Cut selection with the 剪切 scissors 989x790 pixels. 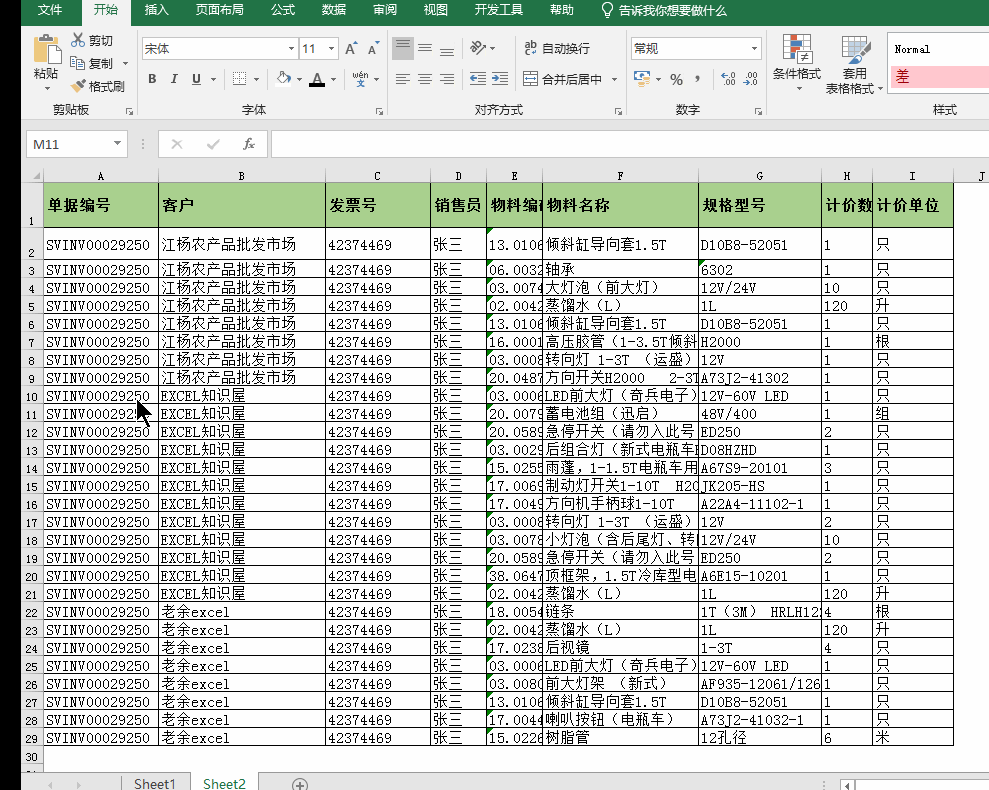92,41
